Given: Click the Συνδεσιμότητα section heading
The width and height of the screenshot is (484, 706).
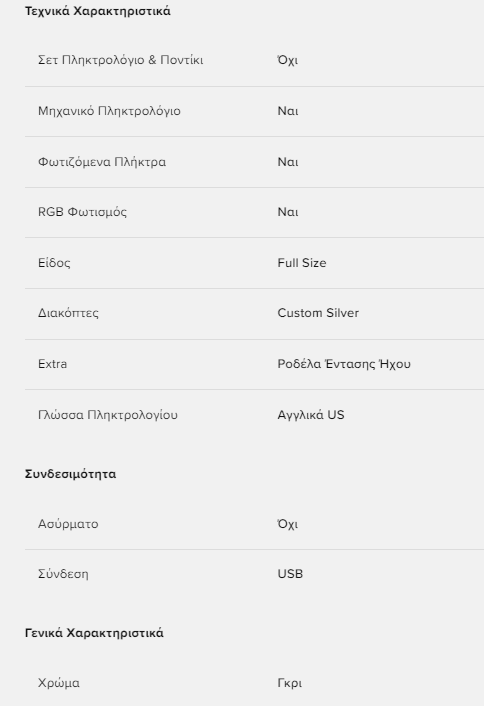Looking at the screenshot, I should click(70, 474).
